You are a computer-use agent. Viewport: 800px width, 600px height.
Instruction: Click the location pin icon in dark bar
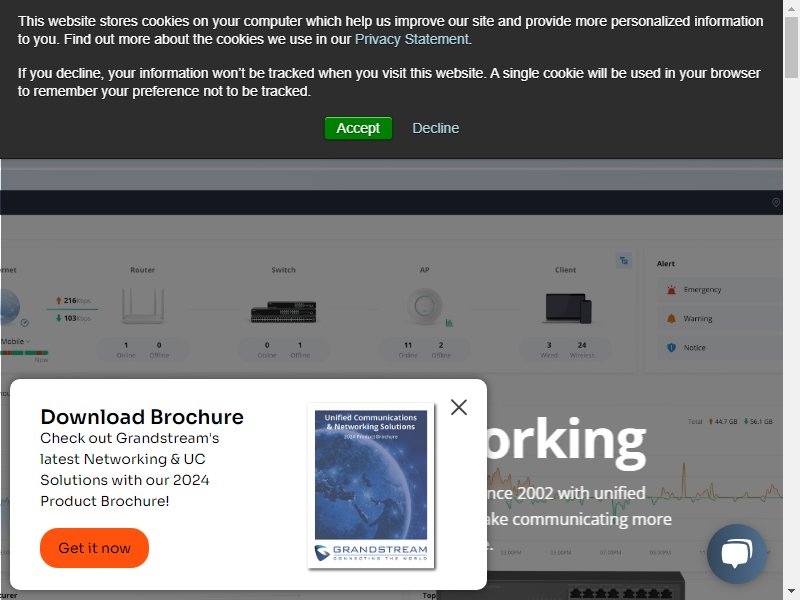pyautogui.click(x=776, y=203)
